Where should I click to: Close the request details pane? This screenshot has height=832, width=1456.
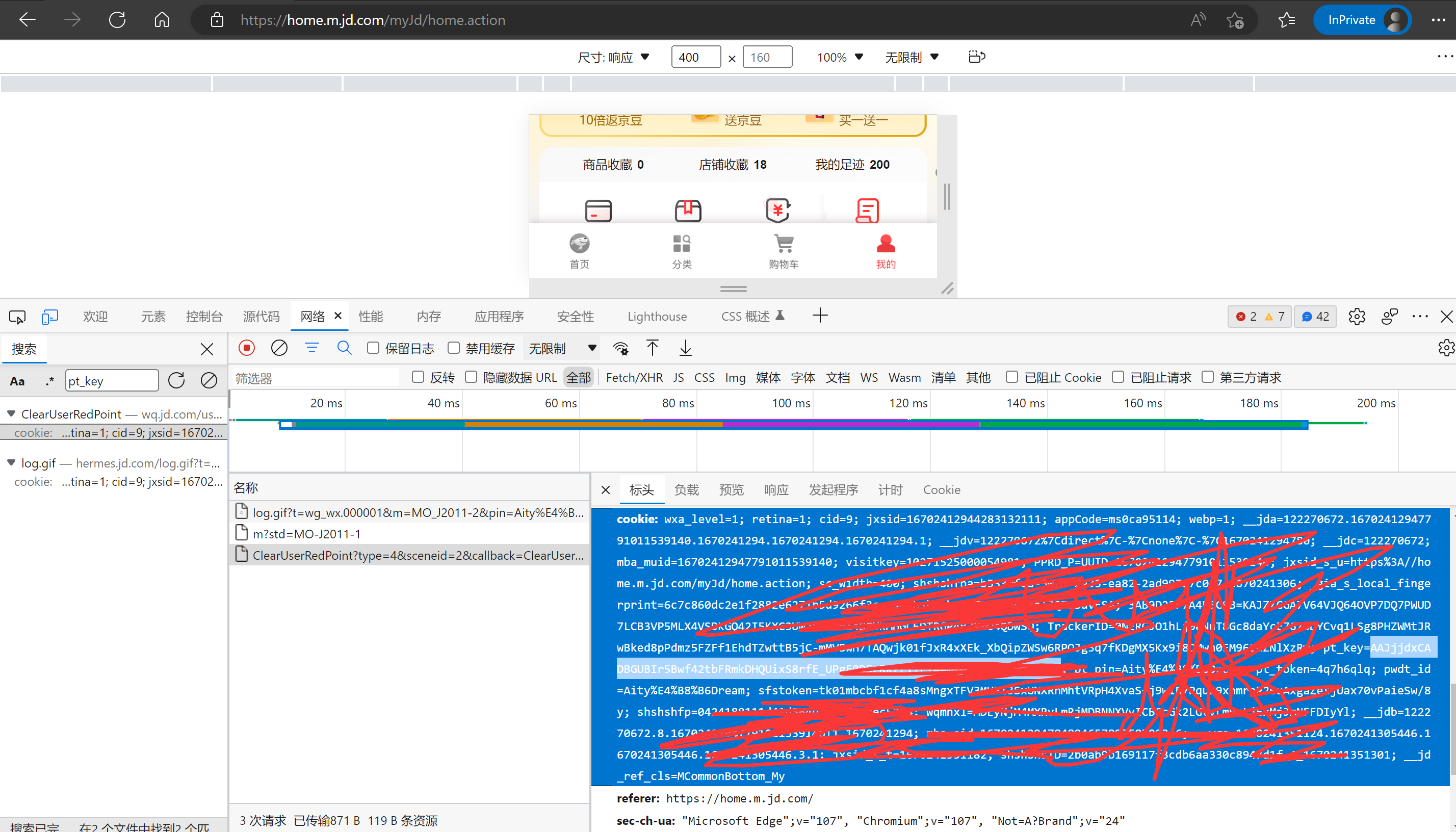[x=606, y=490]
